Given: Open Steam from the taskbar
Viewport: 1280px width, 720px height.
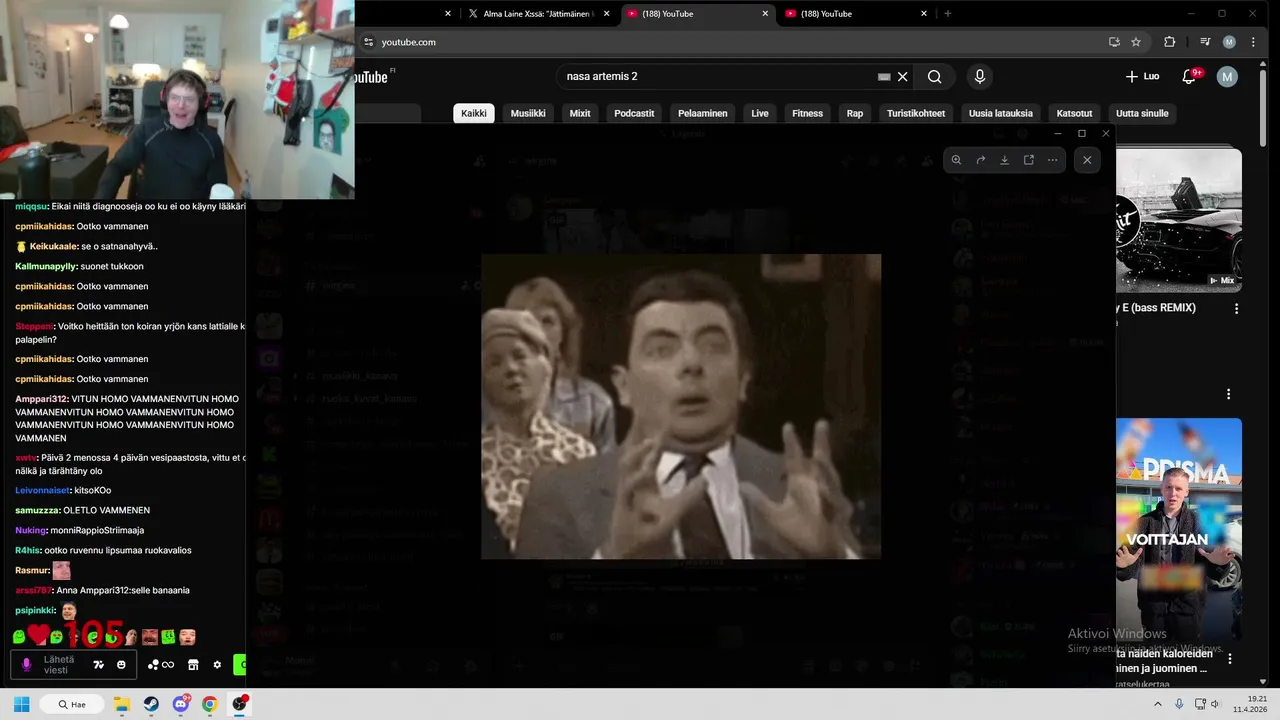Looking at the screenshot, I should [151, 704].
